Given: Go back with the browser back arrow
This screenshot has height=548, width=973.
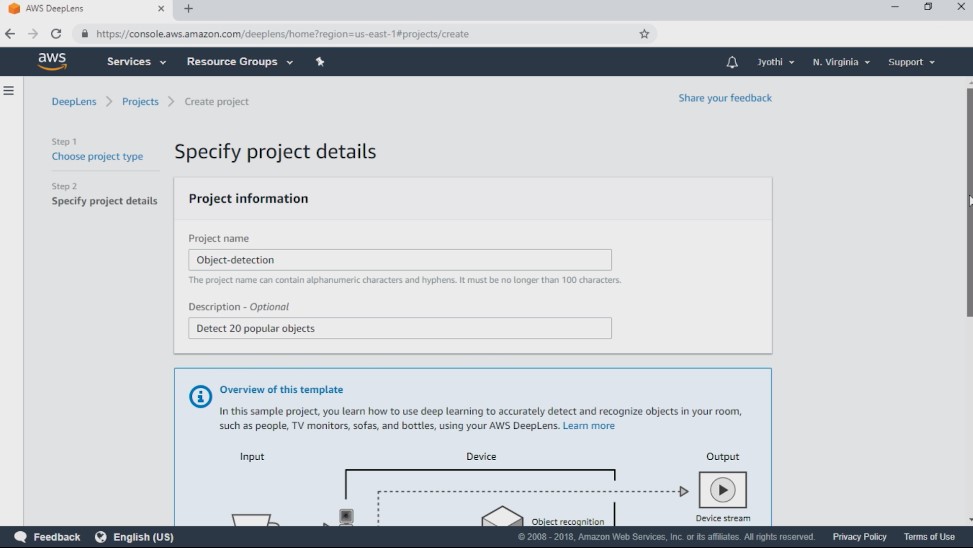Looking at the screenshot, I should click(x=10, y=34).
